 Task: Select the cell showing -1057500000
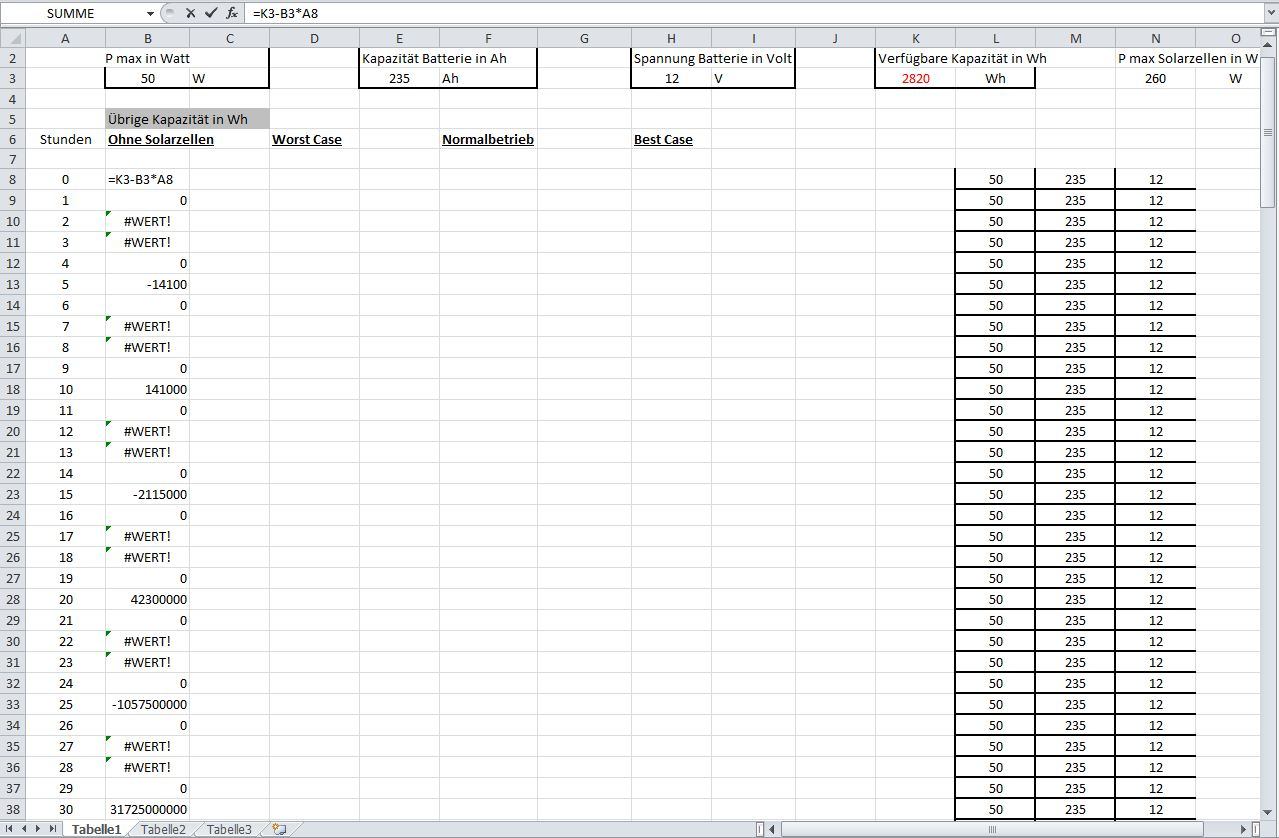[x=147, y=704]
